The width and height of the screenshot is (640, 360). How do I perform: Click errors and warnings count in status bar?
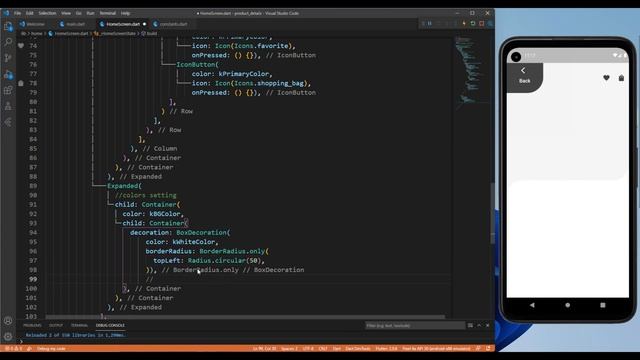(x=13, y=349)
